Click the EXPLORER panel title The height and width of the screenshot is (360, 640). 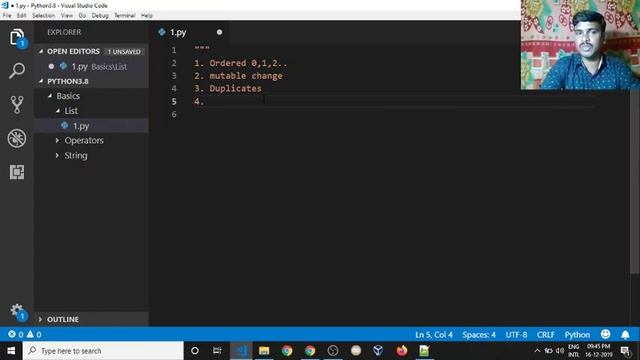coord(64,32)
